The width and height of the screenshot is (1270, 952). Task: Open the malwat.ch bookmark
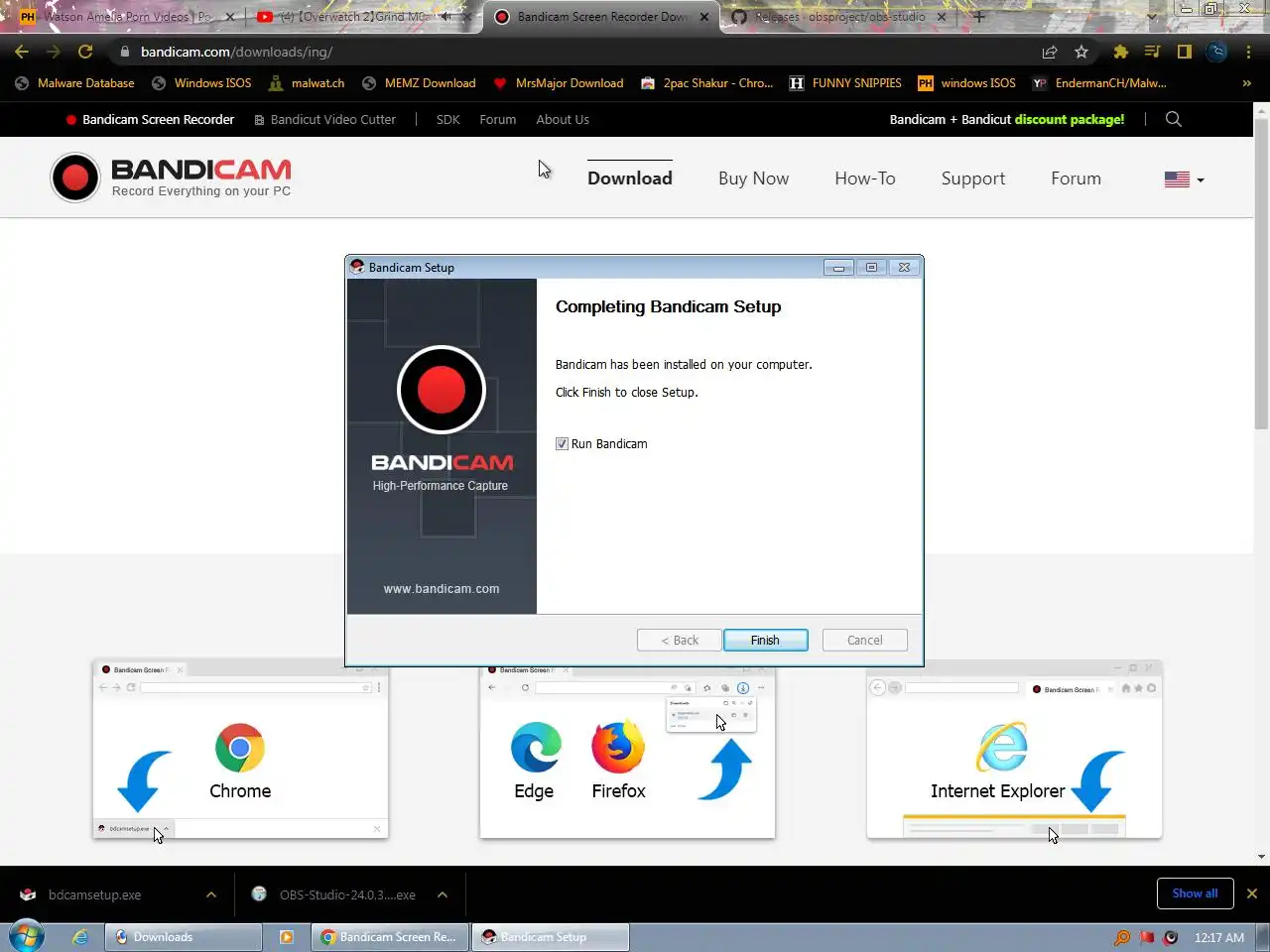point(308,83)
